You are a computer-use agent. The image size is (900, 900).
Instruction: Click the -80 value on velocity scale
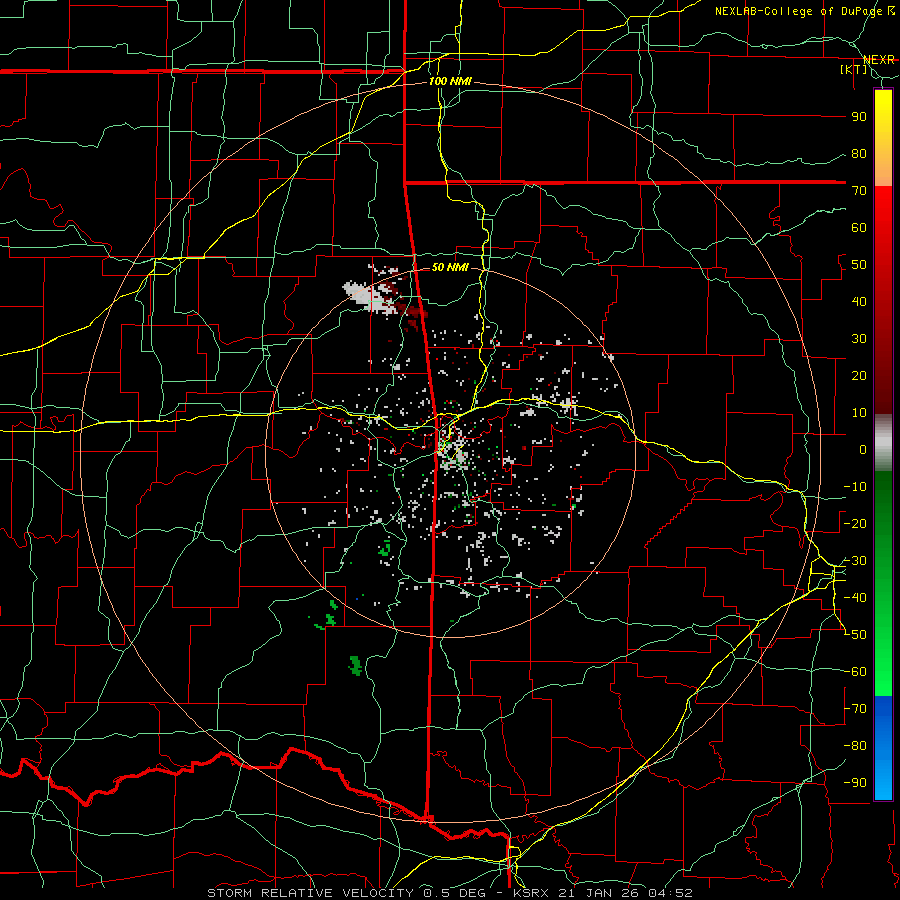855,746
